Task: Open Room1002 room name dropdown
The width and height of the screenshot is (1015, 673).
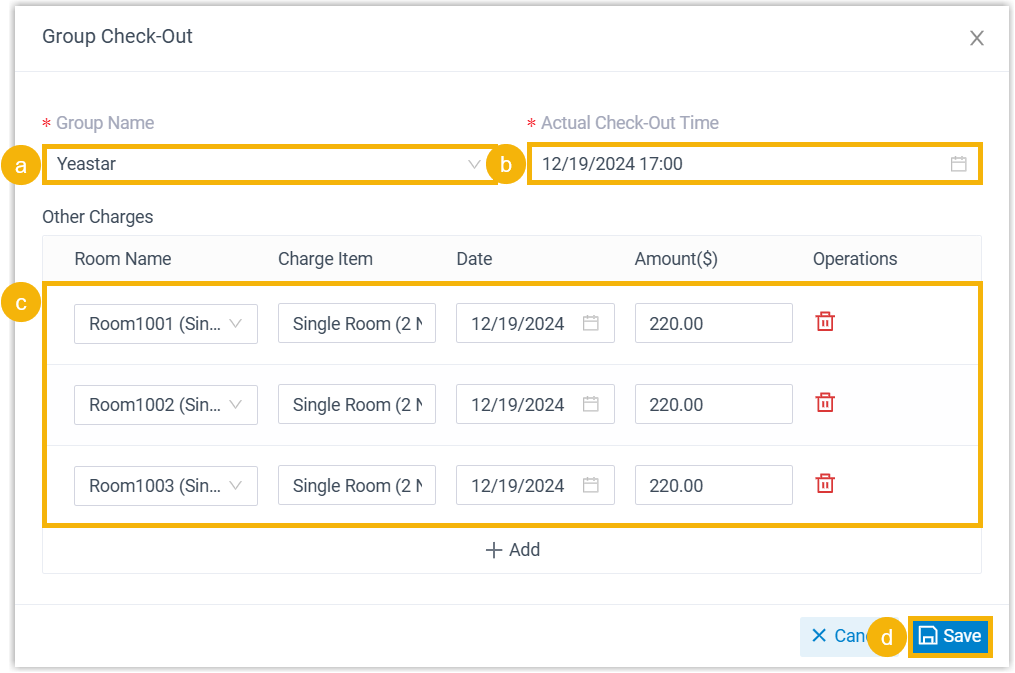Action: pos(166,405)
